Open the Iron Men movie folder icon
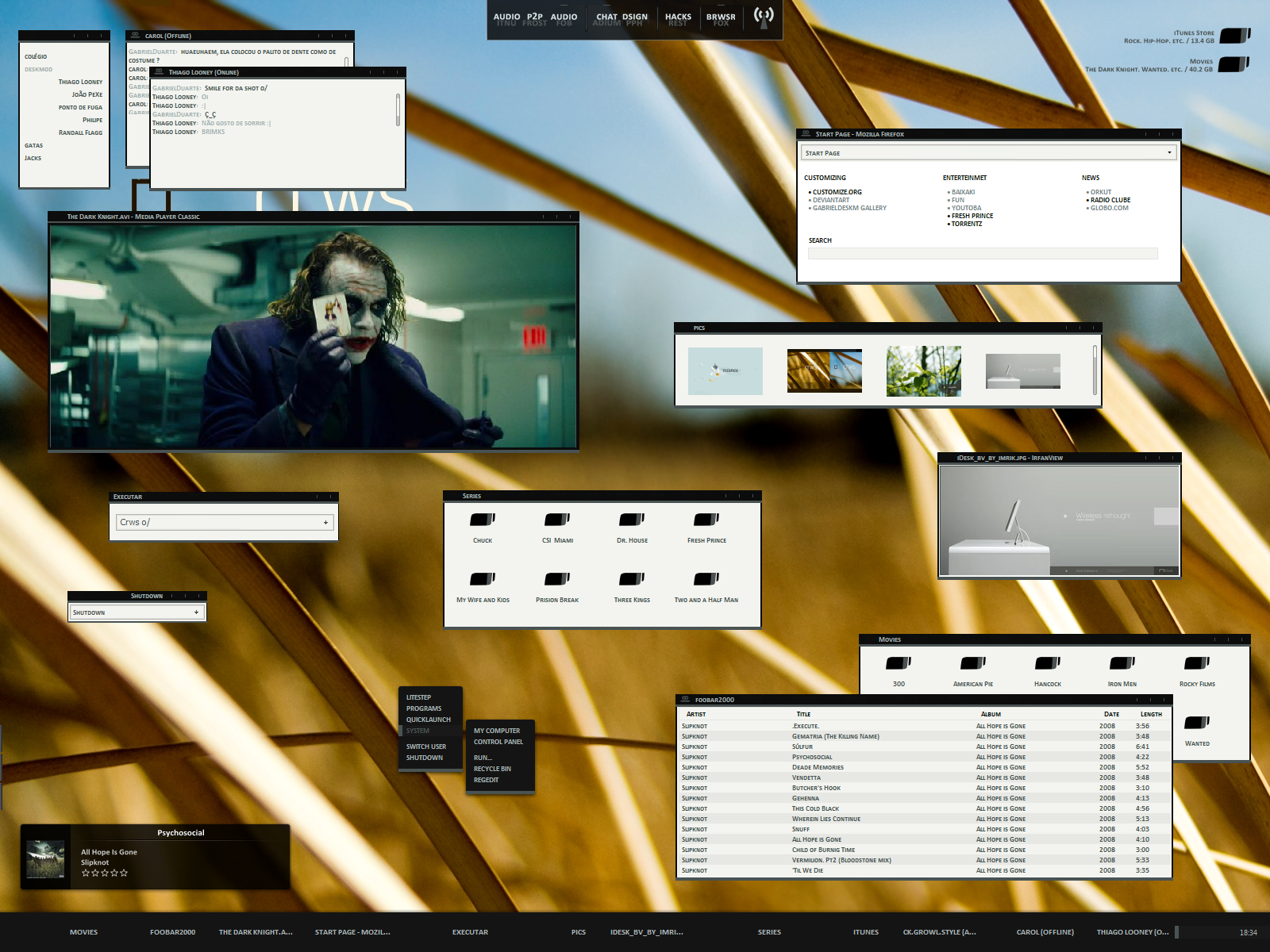This screenshot has width=1270, height=952. [x=1122, y=663]
